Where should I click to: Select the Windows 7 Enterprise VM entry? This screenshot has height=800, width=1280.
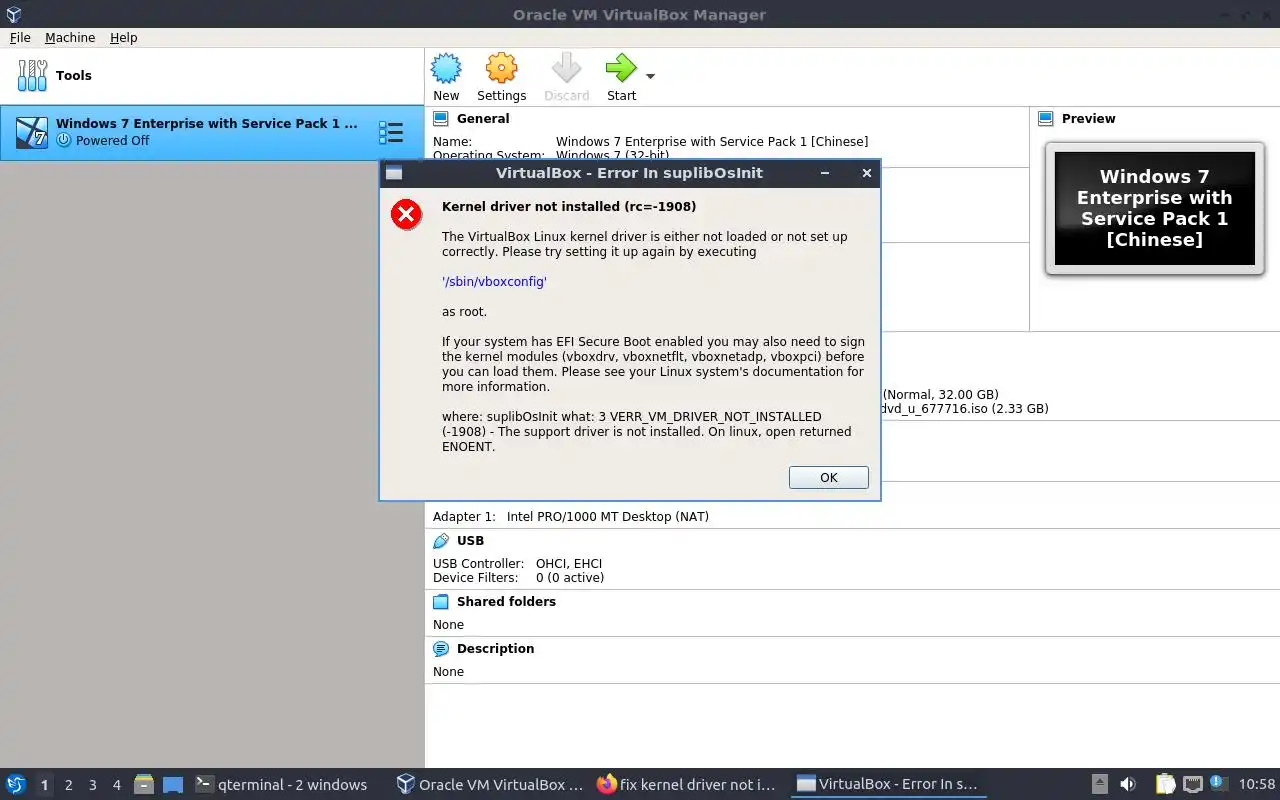[x=212, y=132]
